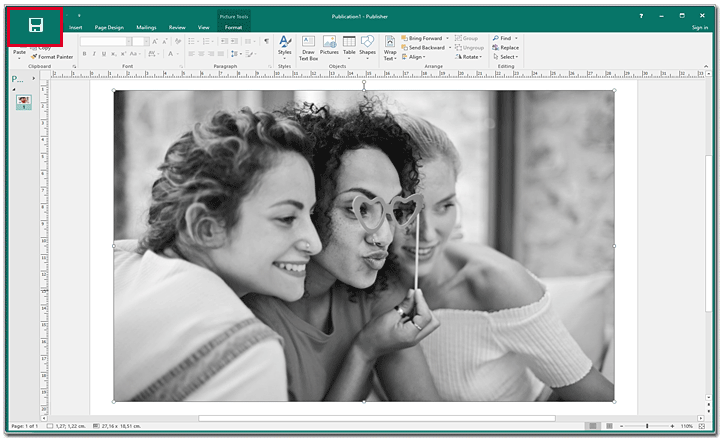Click the horizontal scrollbar
The height and width of the screenshot is (438, 720).
(377, 418)
